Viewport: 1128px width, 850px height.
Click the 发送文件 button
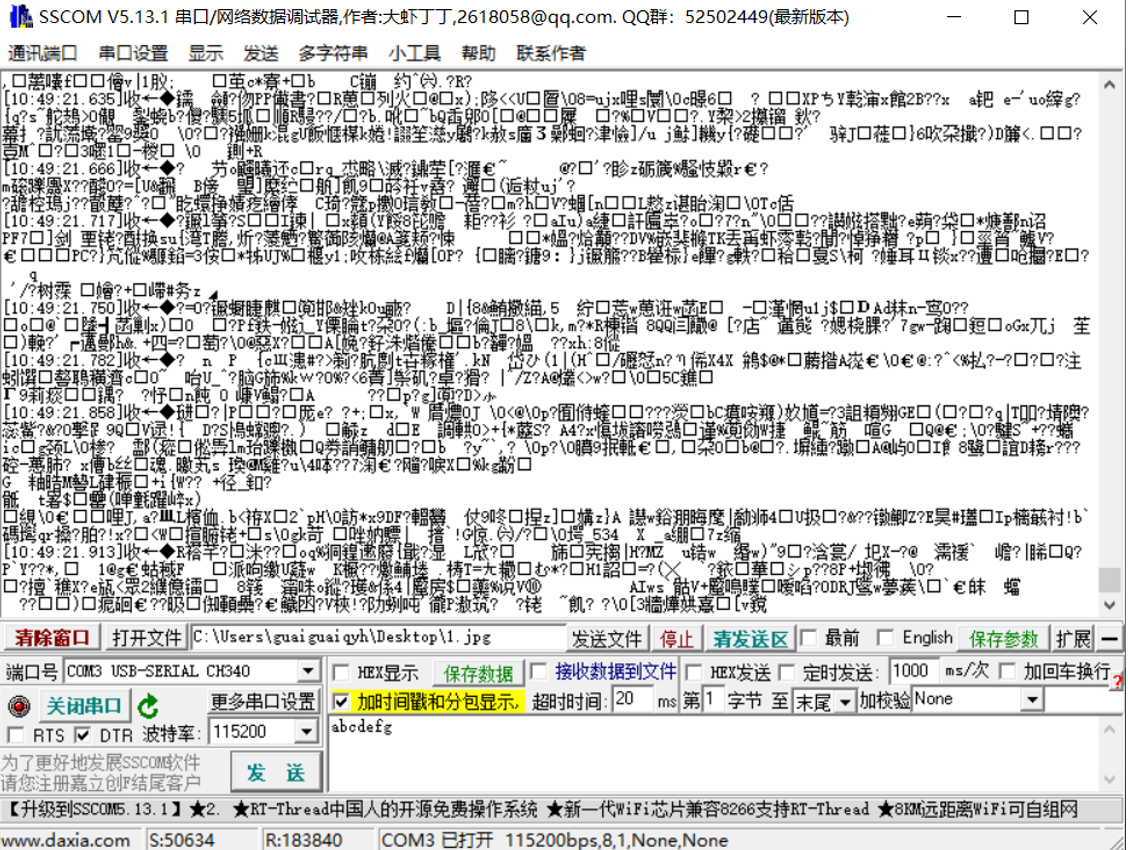[x=606, y=638]
